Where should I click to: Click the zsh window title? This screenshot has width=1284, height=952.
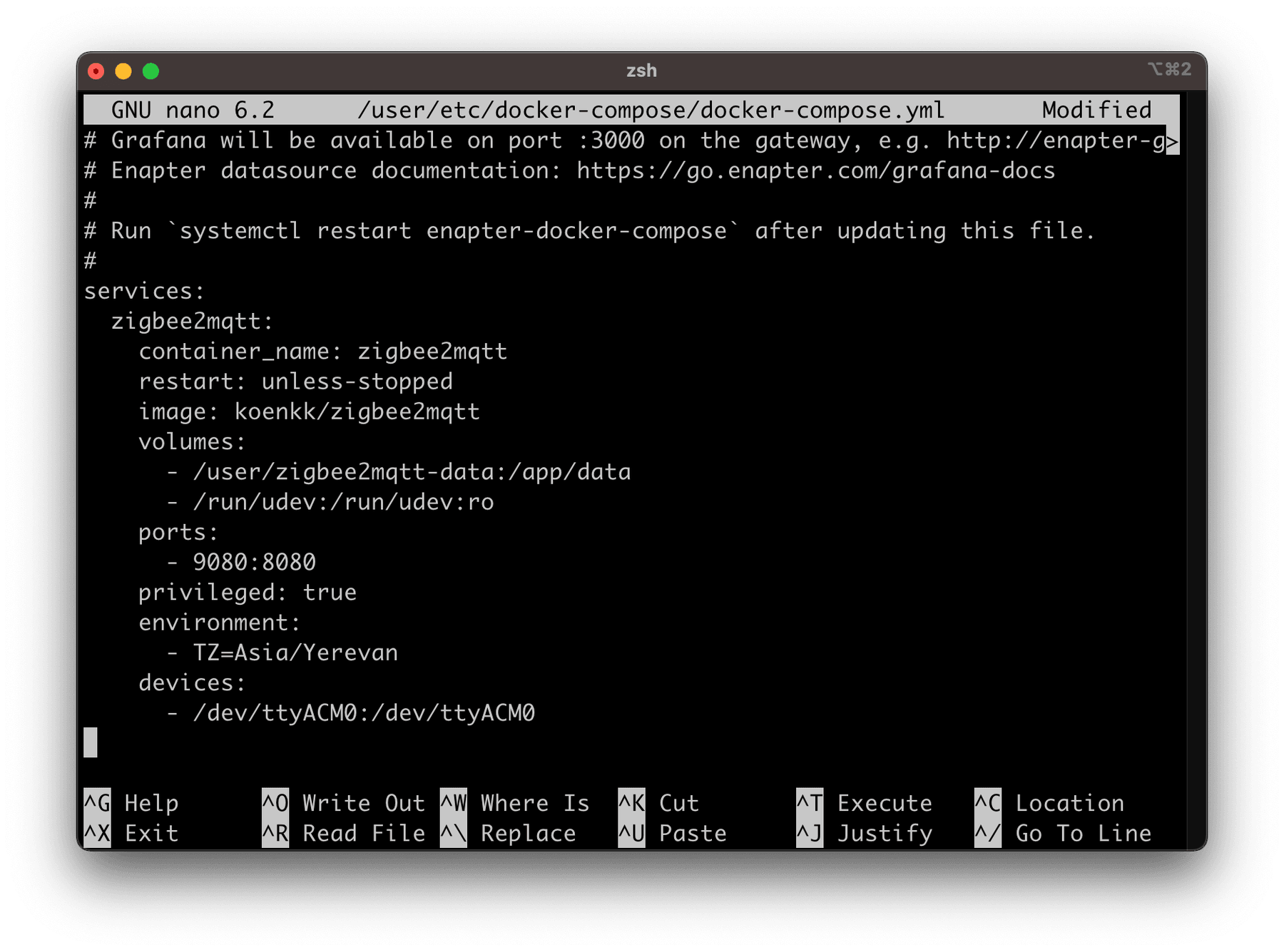tap(641, 71)
